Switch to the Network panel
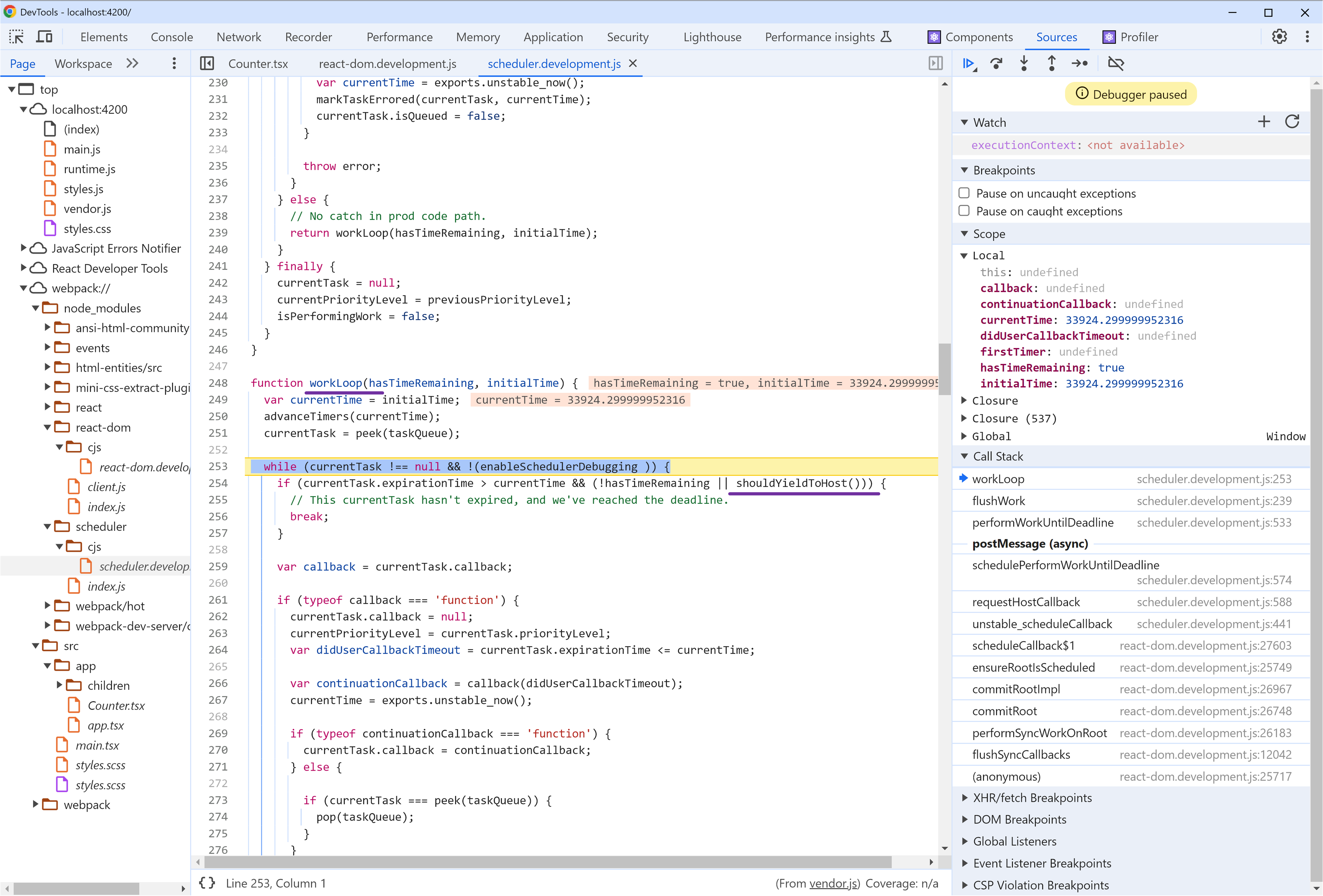Screen dimensions: 1323x896 (x=239, y=37)
